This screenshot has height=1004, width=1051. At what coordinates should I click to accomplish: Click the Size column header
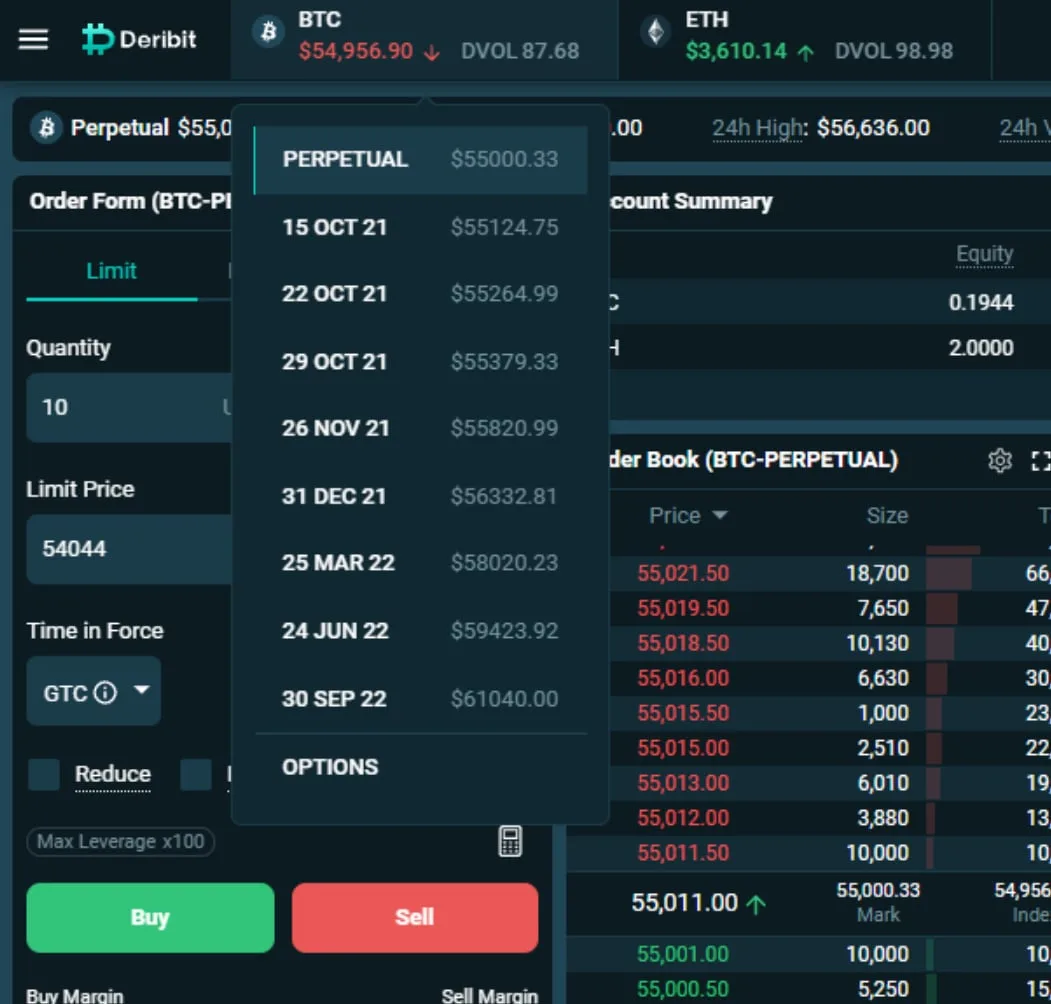[887, 515]
